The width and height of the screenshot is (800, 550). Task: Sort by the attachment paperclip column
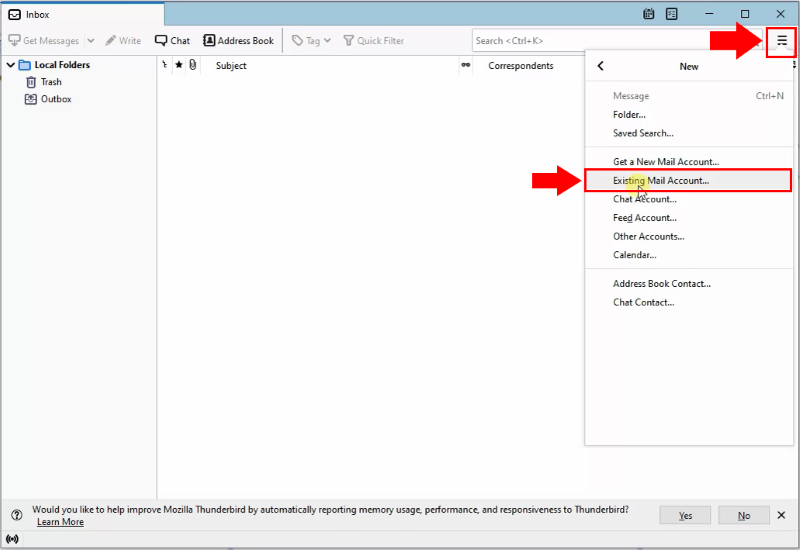[x=192, y=65]
